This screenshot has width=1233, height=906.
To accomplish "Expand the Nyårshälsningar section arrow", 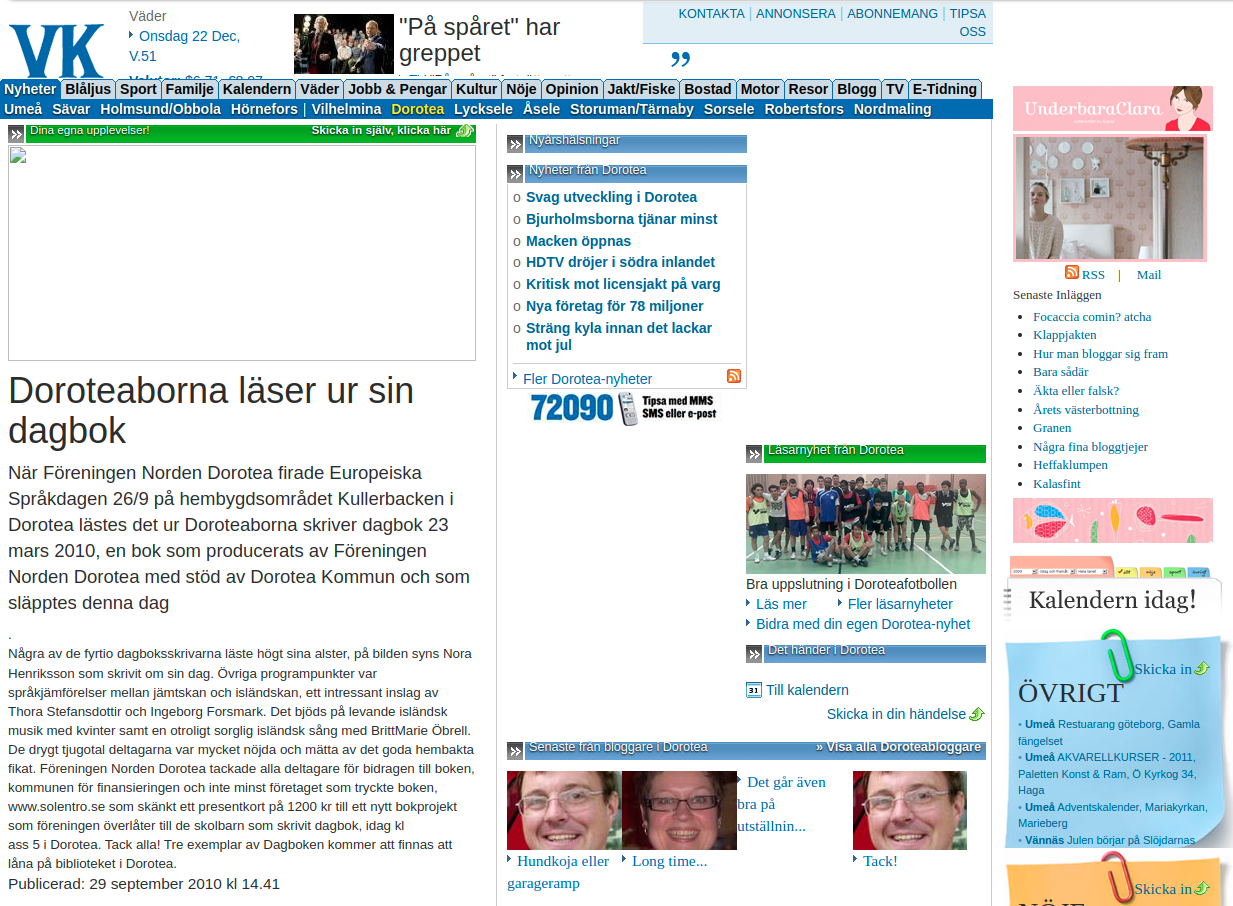I will point(515,143).
